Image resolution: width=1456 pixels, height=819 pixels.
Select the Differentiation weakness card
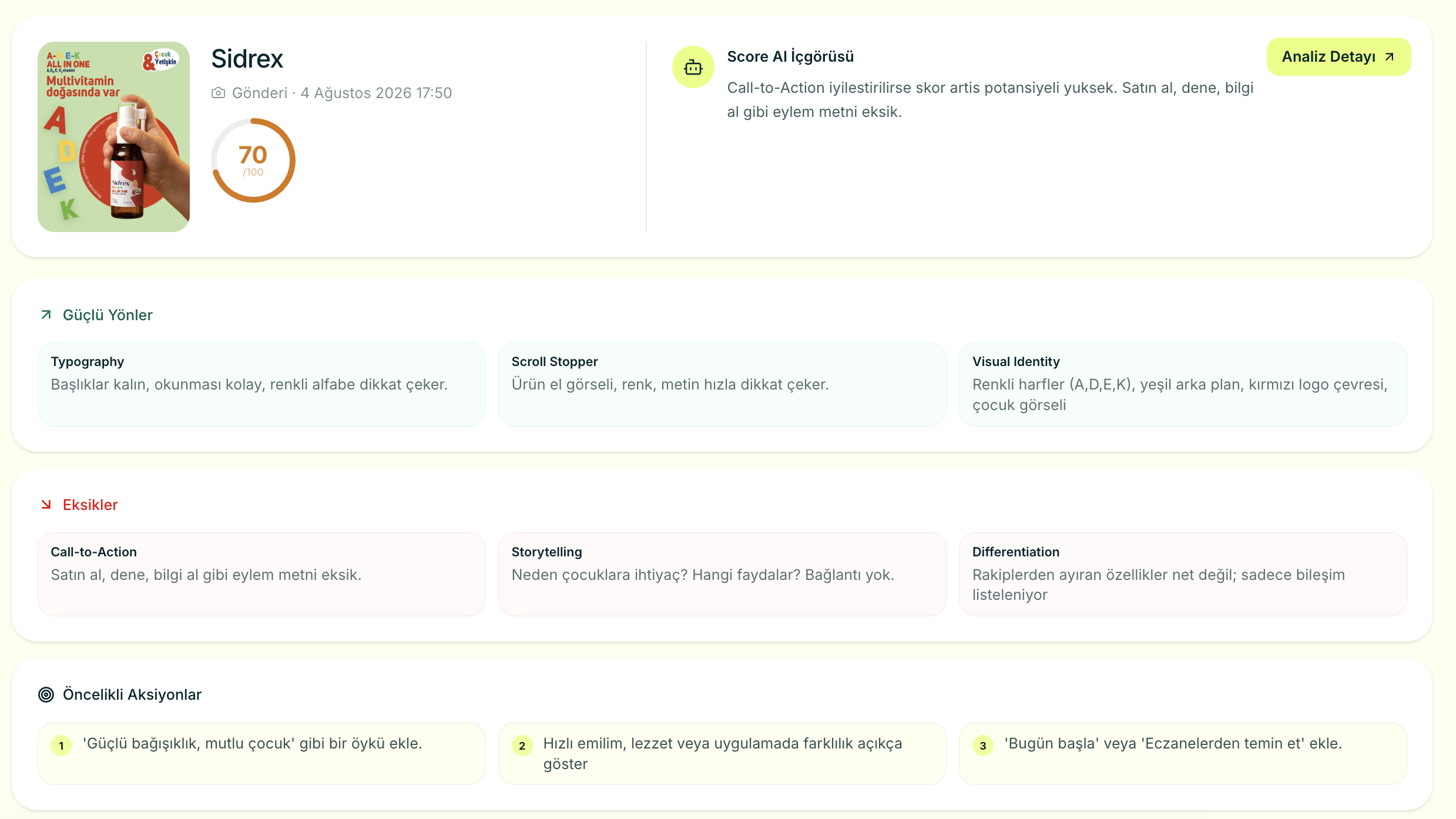[x=1183, y=574]
